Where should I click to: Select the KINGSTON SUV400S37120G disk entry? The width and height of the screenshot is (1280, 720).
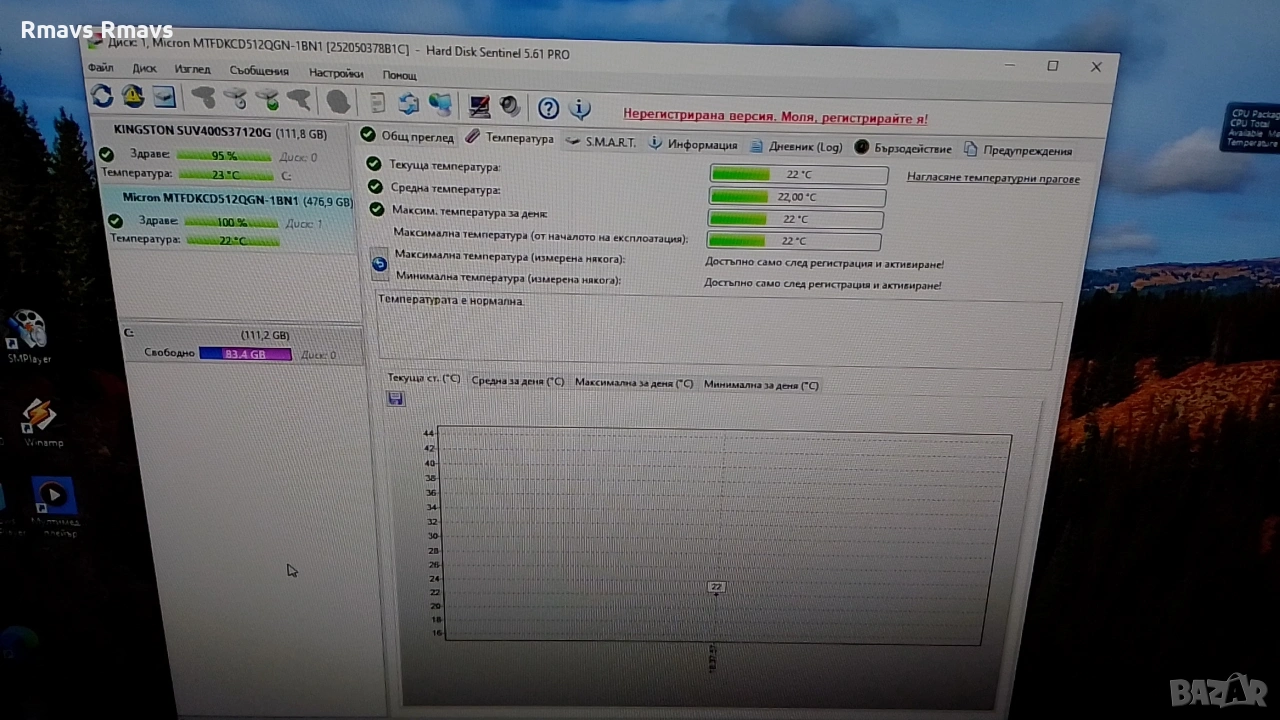coord(219,132)
